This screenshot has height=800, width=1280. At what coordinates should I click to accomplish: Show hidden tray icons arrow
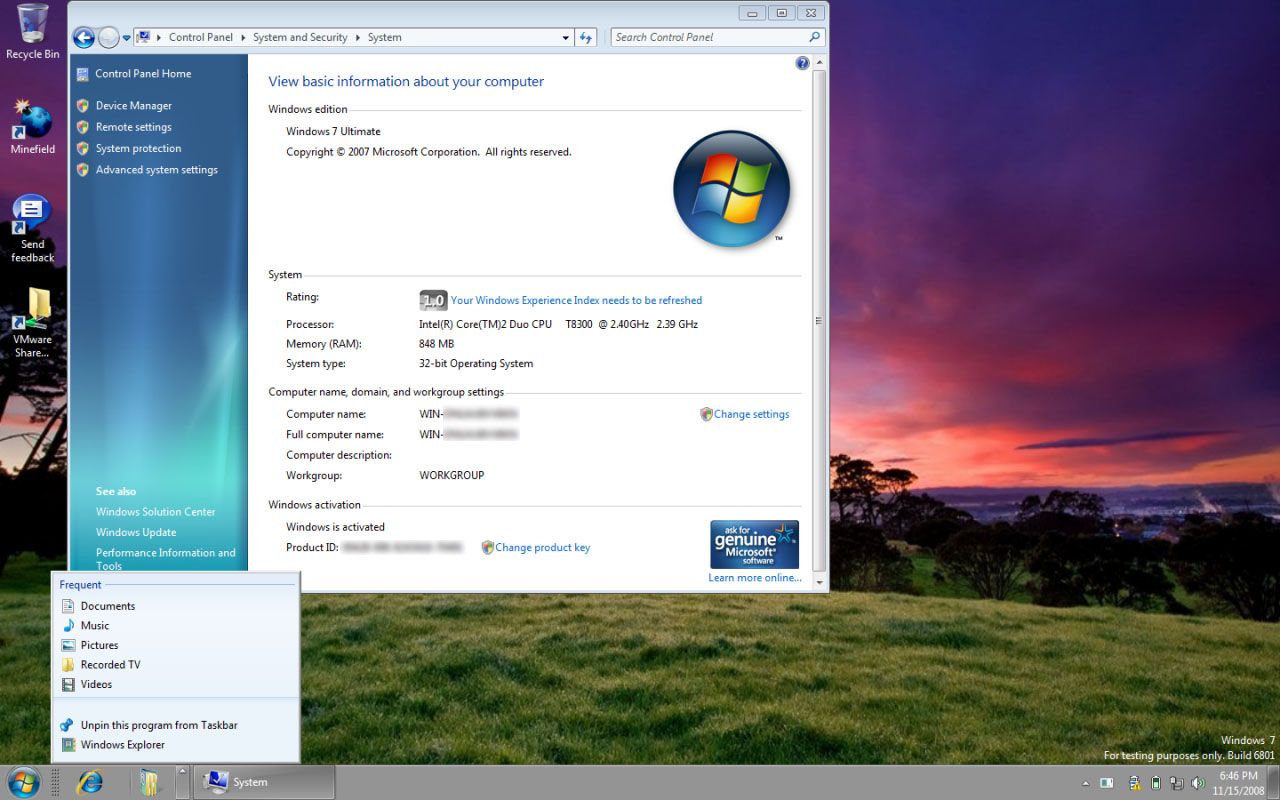1086,783
